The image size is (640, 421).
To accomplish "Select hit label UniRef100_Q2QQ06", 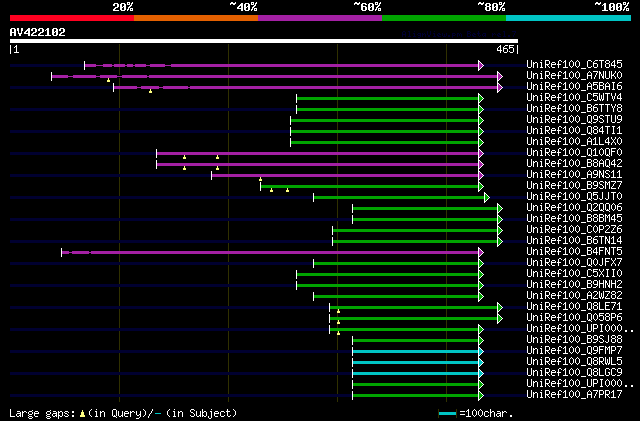I will pyautogui.click(x=574, y=208).
